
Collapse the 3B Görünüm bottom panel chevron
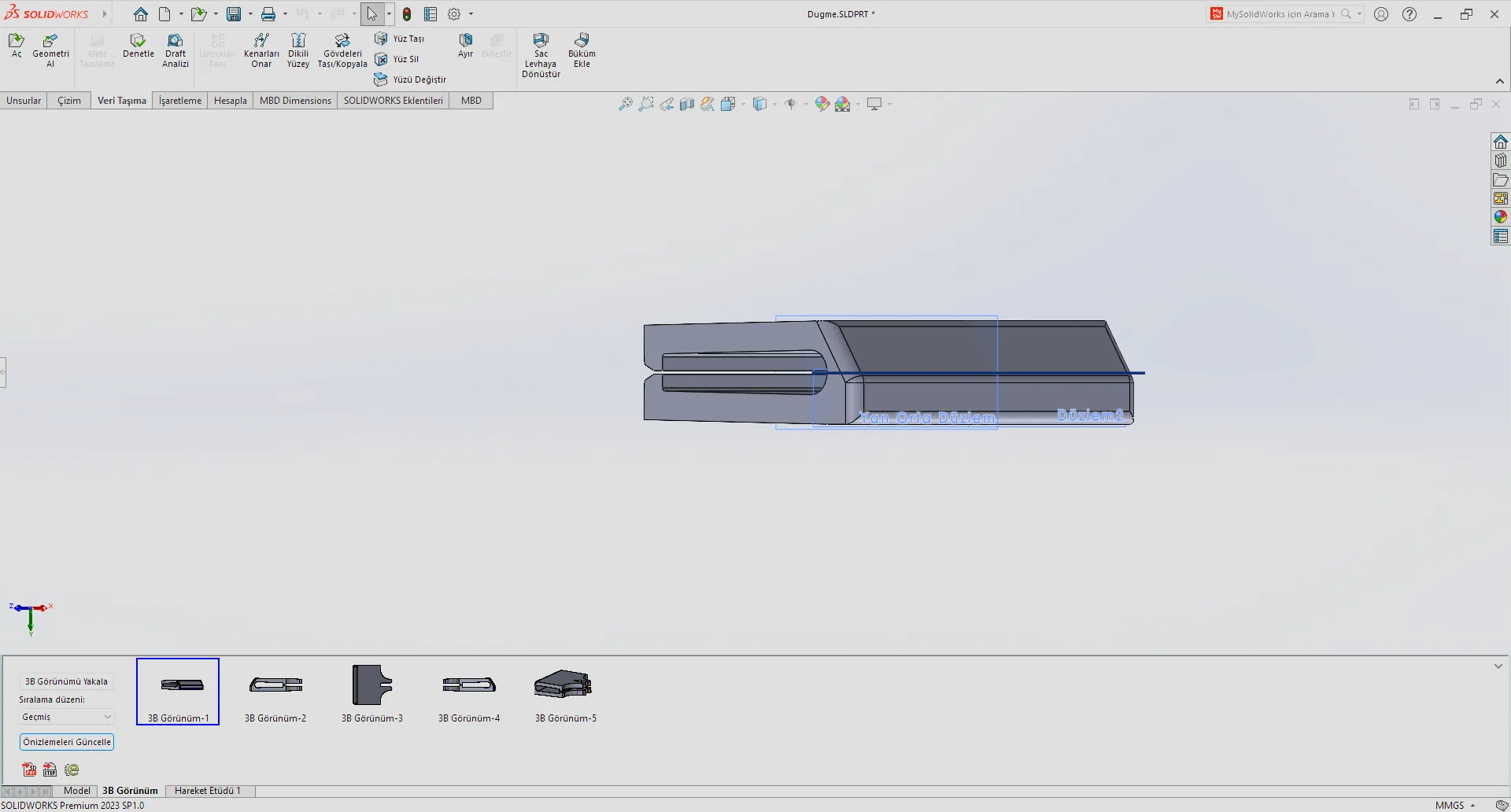tap(1498, 666)
